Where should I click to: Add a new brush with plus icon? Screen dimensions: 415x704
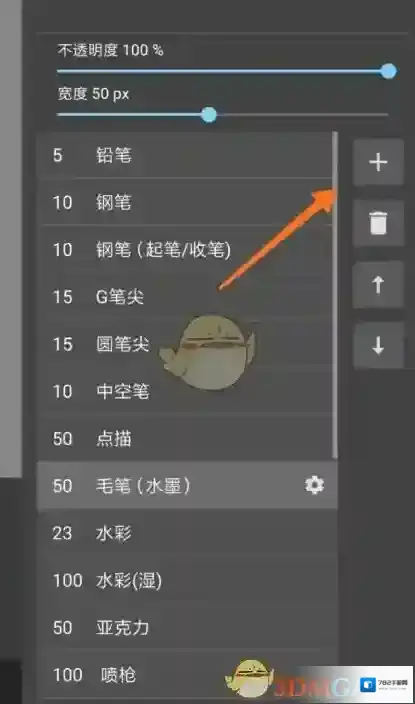(378, 162)
